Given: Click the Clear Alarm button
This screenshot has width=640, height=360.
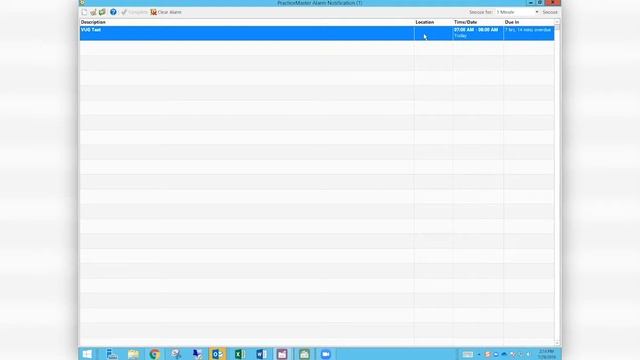Looking at the screenshot, I should (166, 12).
